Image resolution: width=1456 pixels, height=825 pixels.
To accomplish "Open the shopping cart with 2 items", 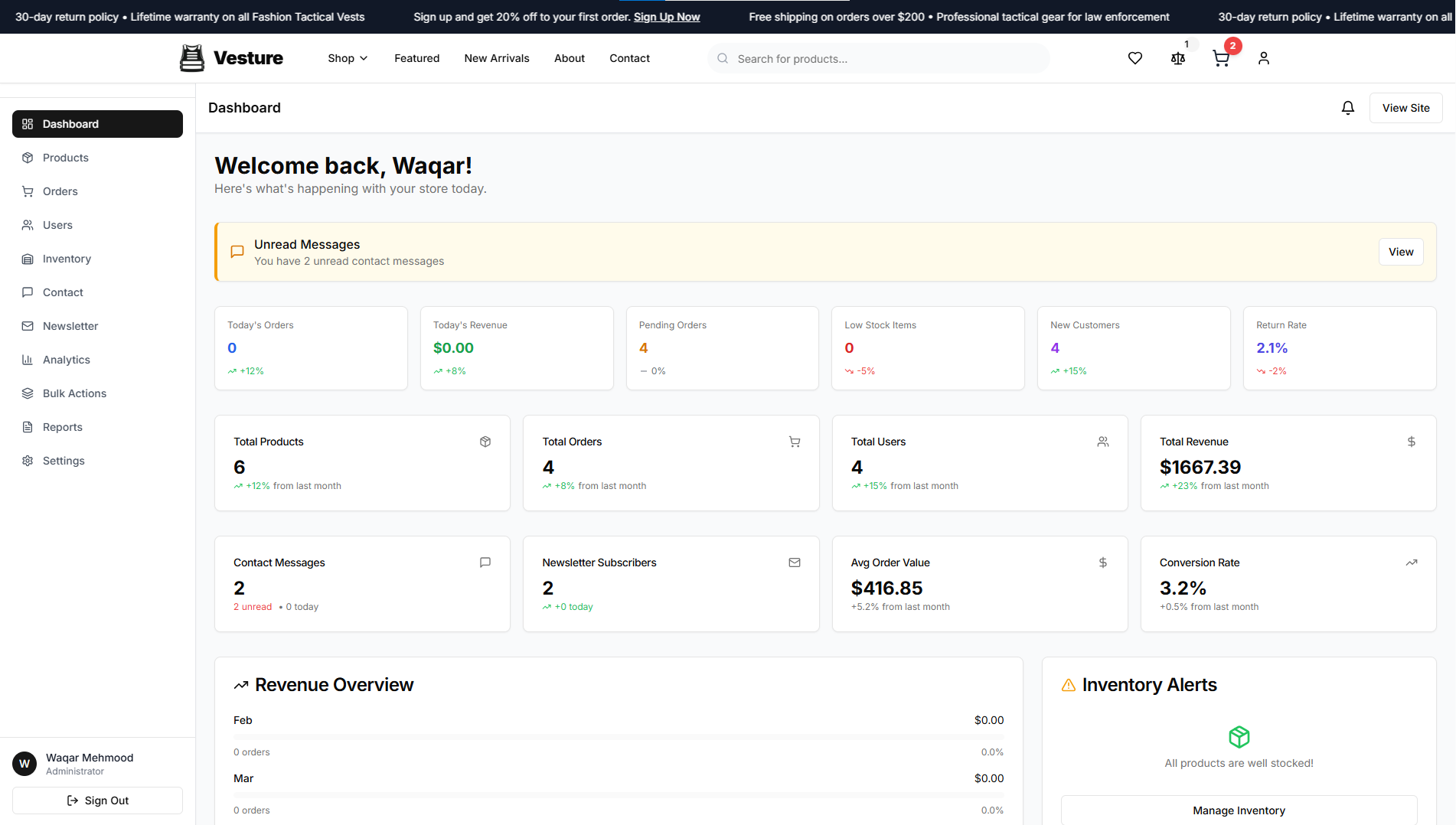I will 1221,58.
